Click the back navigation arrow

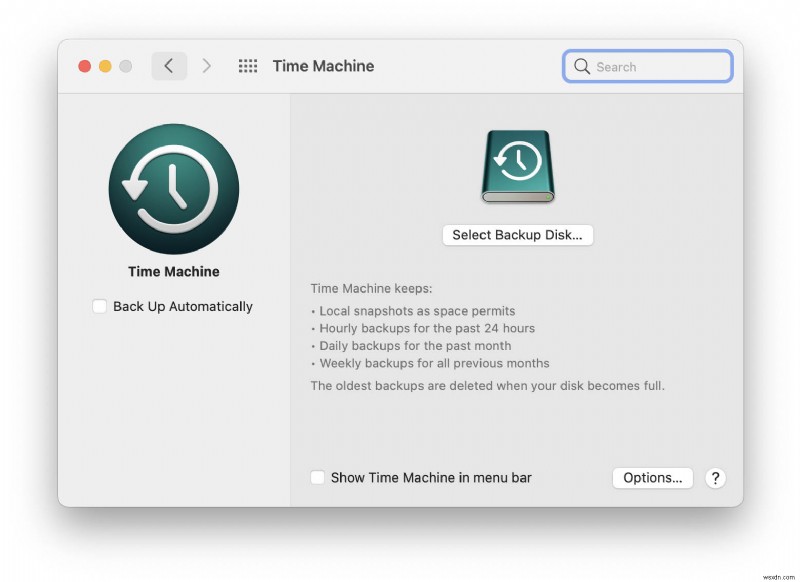(168, 66)
